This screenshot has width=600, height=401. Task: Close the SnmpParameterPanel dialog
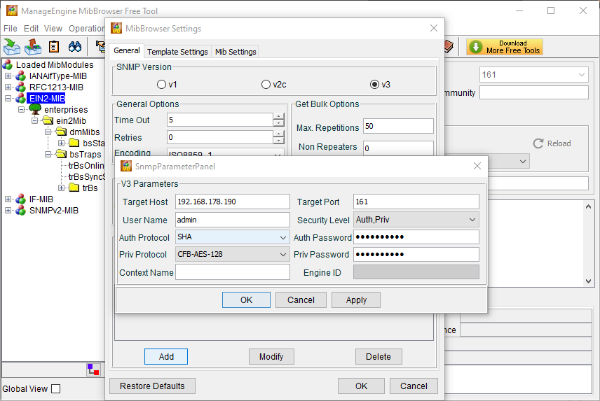(x=477, y=166)
